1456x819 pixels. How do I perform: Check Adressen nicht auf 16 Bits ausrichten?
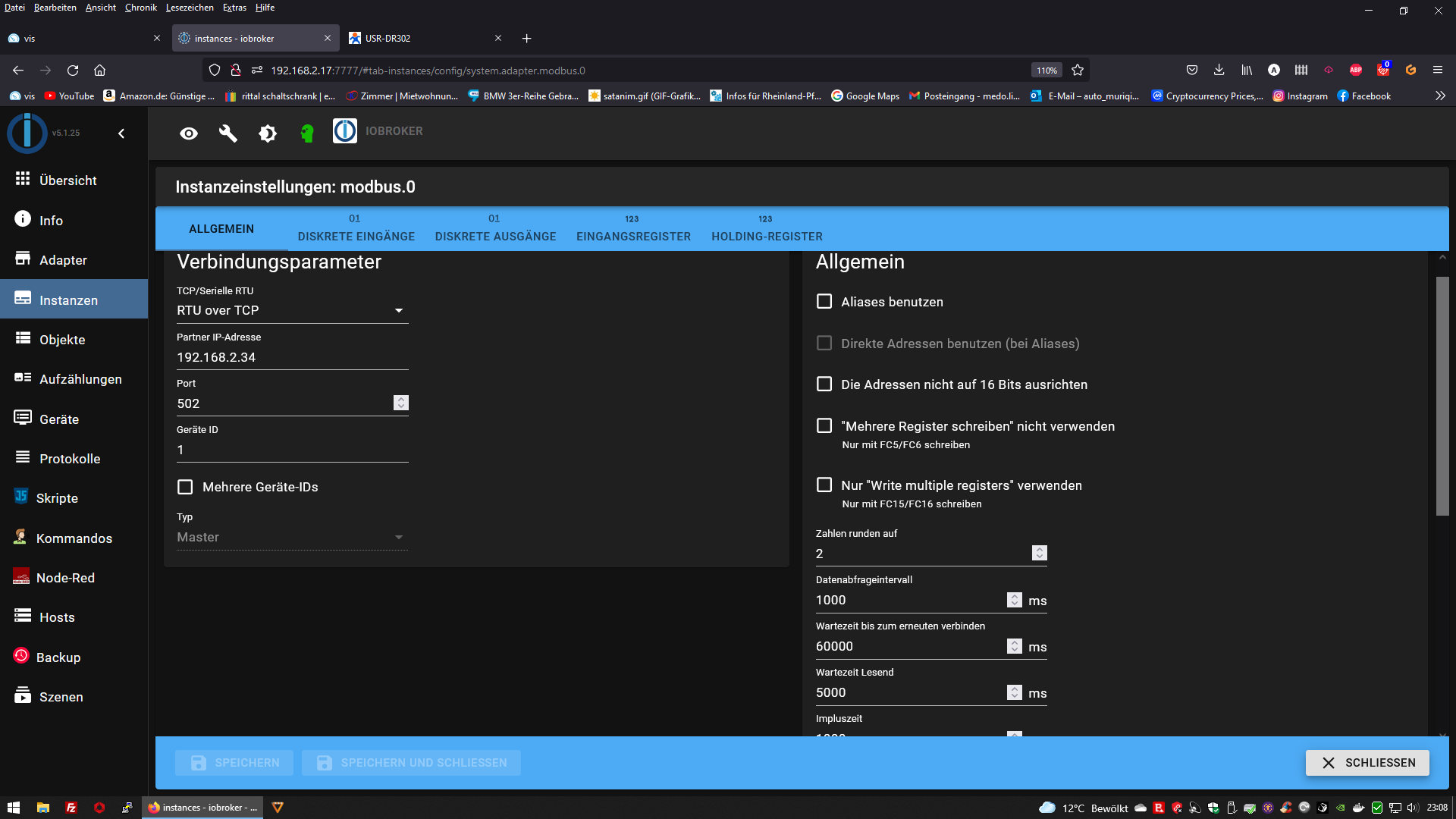click(824, 384)
